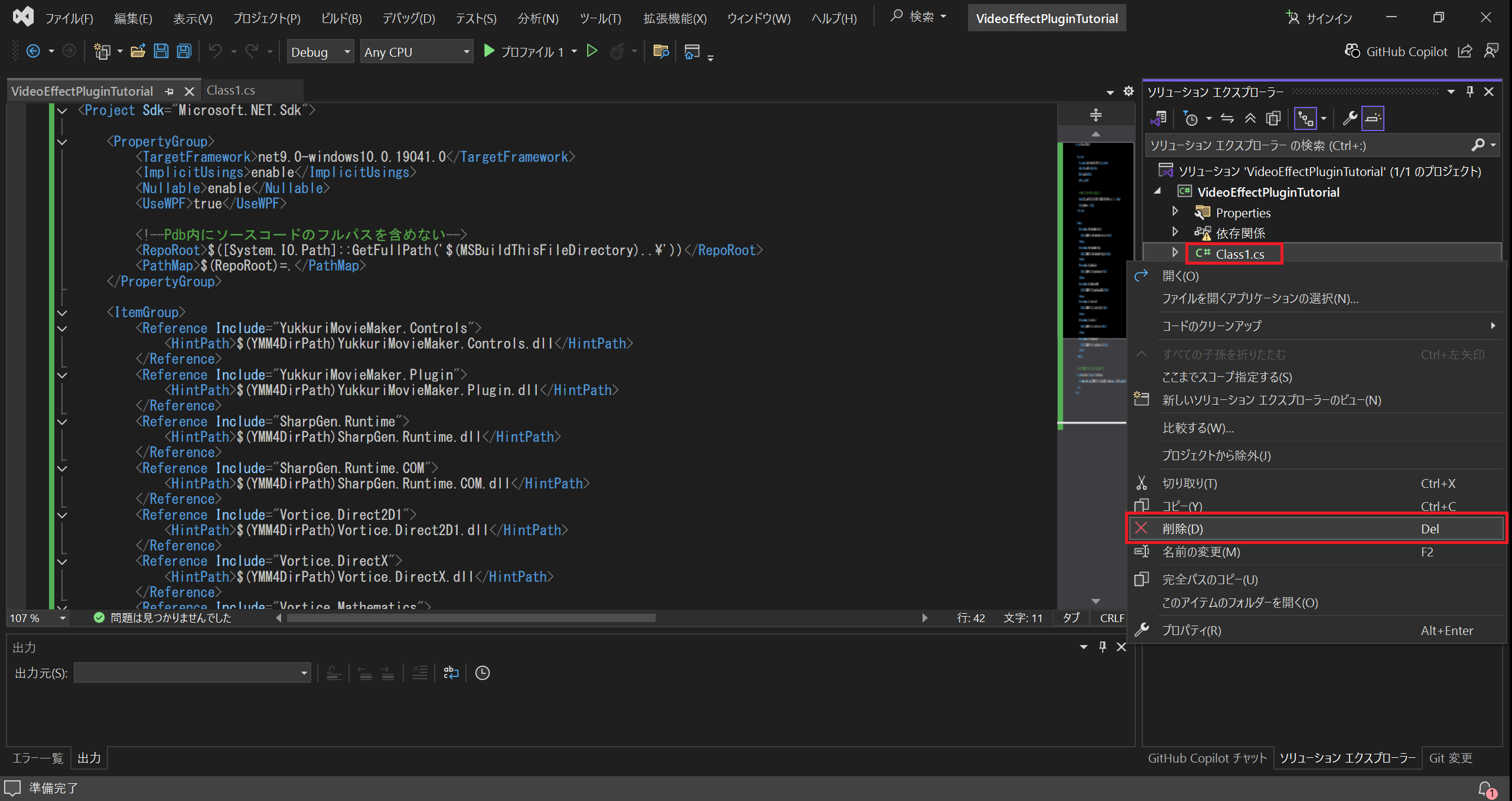Click the GitHub Copilot icon
Viewport: 1512px width, 801px height.
click(x=1352, y=51)
